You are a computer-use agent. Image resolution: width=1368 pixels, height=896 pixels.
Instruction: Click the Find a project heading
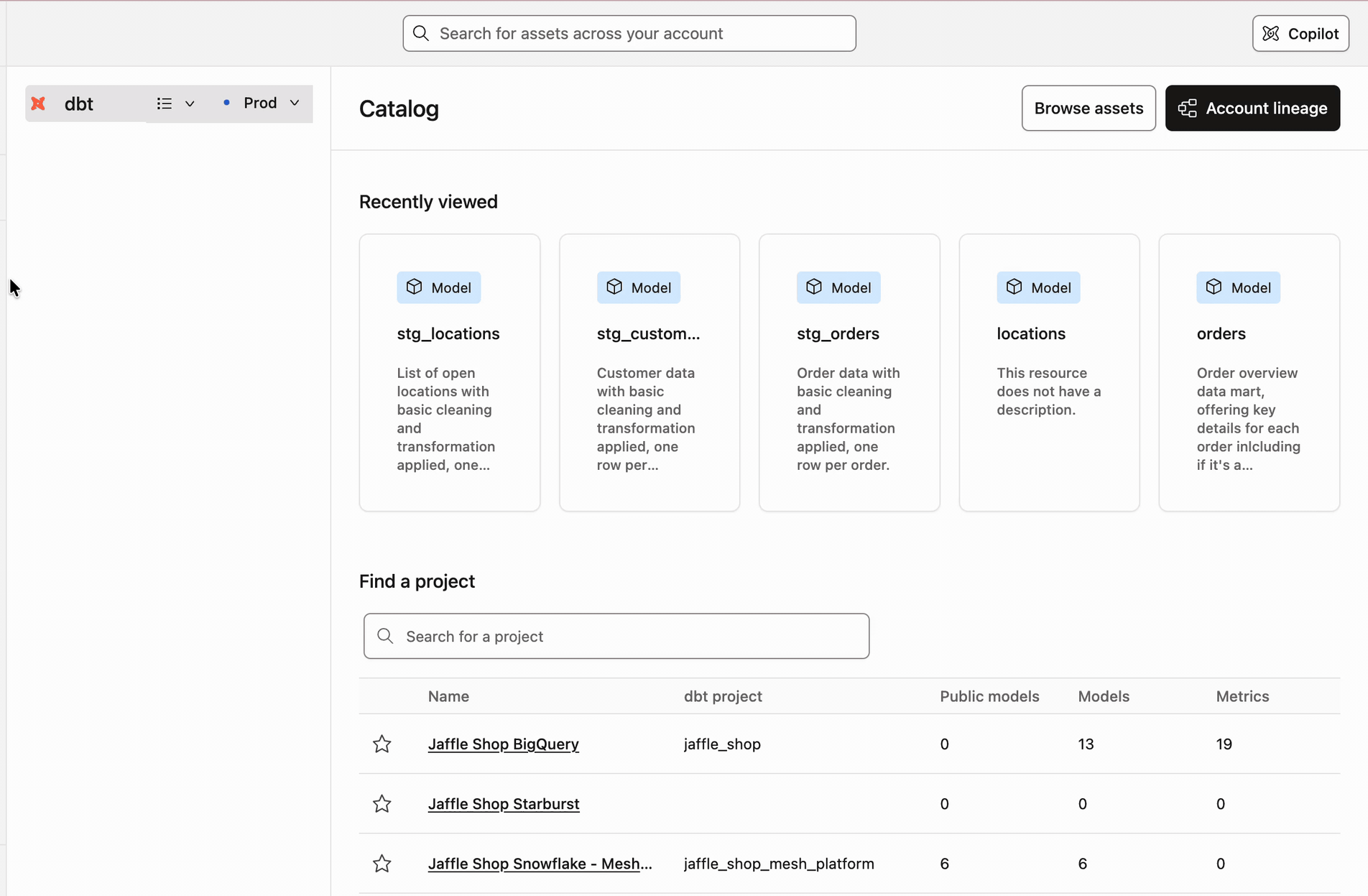(417, 581)
